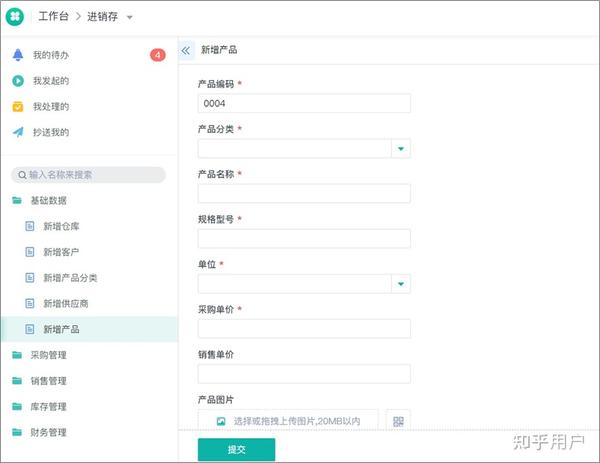The height and width of the screenshot is (463, 600).
Task: Open the 产品分类 dropdown
Action: tap(401, 149)
